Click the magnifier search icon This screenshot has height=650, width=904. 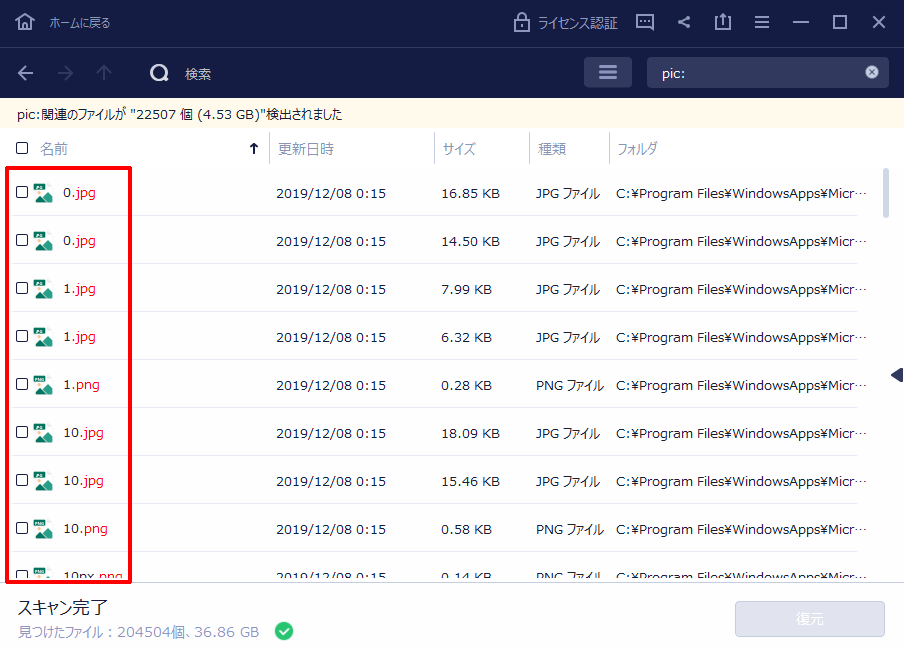(159, 73)
